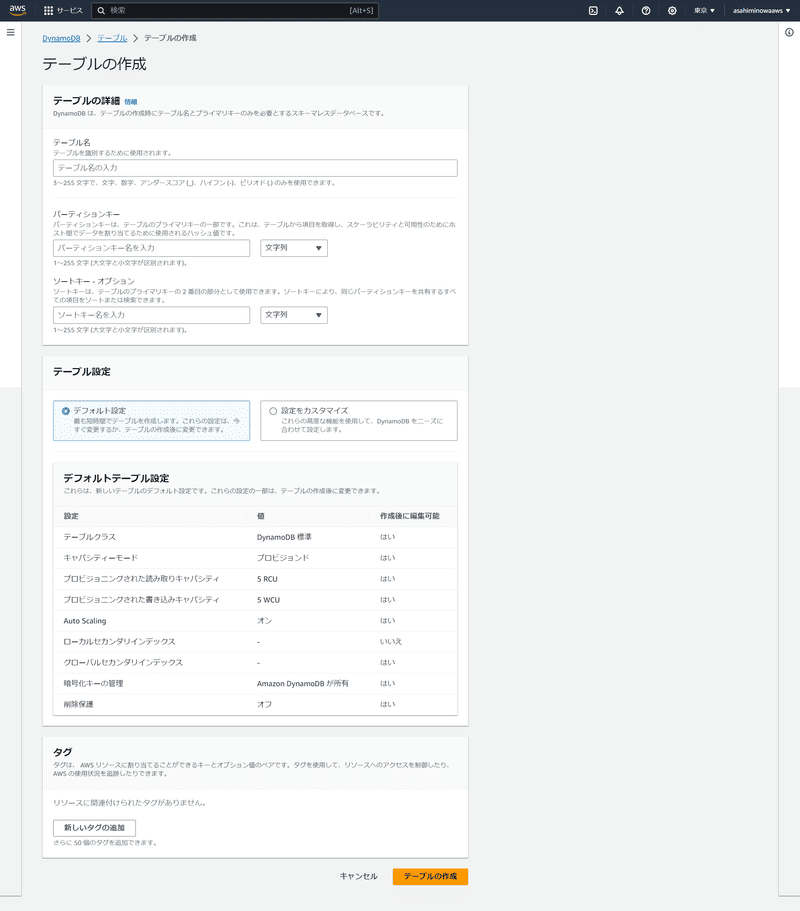Open the 情報 link next to テーブルの詳細
The height and width of the screenshot is (911, 800).
[131, 102]
